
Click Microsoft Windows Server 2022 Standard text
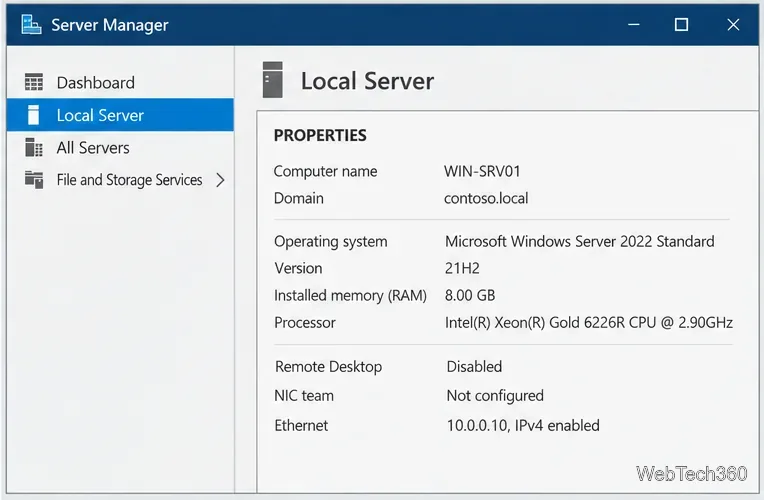pos(580,242)
